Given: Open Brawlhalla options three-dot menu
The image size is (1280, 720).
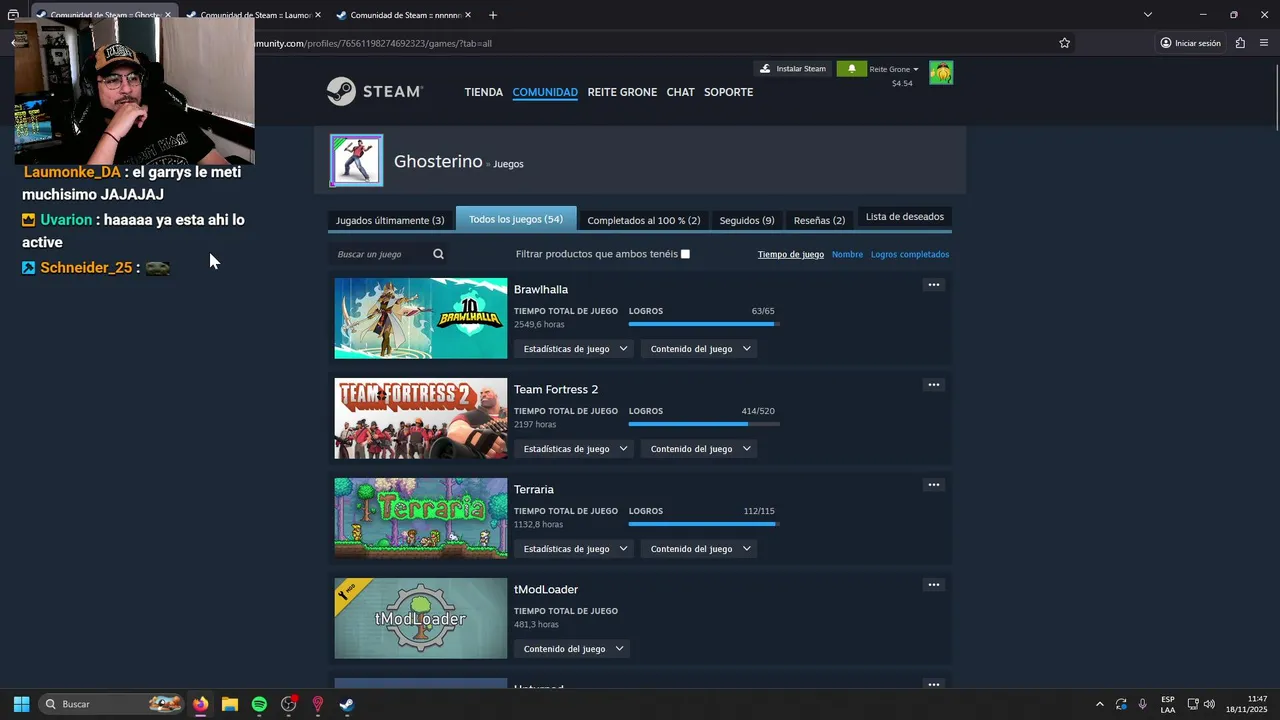Looking at the screenshot, I should tap(934, 285).
